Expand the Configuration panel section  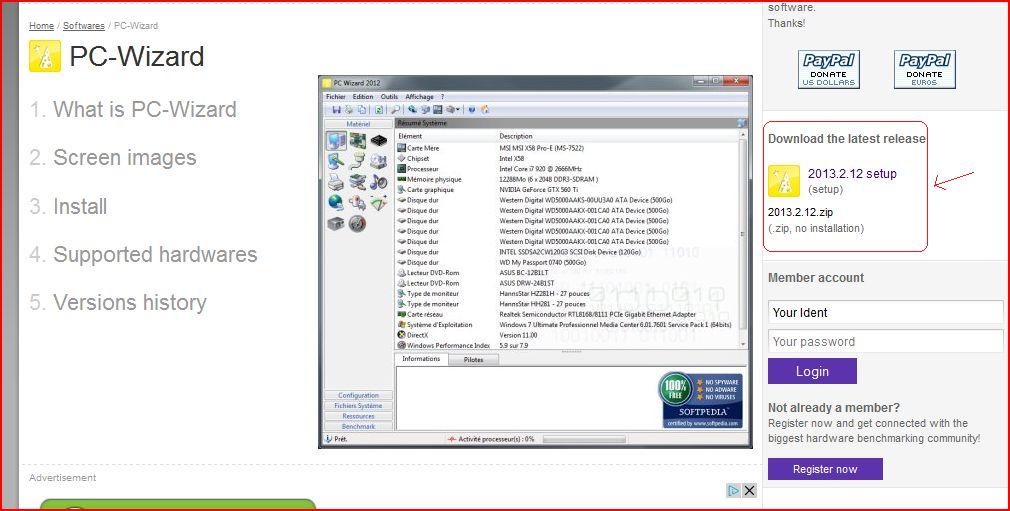358,395
